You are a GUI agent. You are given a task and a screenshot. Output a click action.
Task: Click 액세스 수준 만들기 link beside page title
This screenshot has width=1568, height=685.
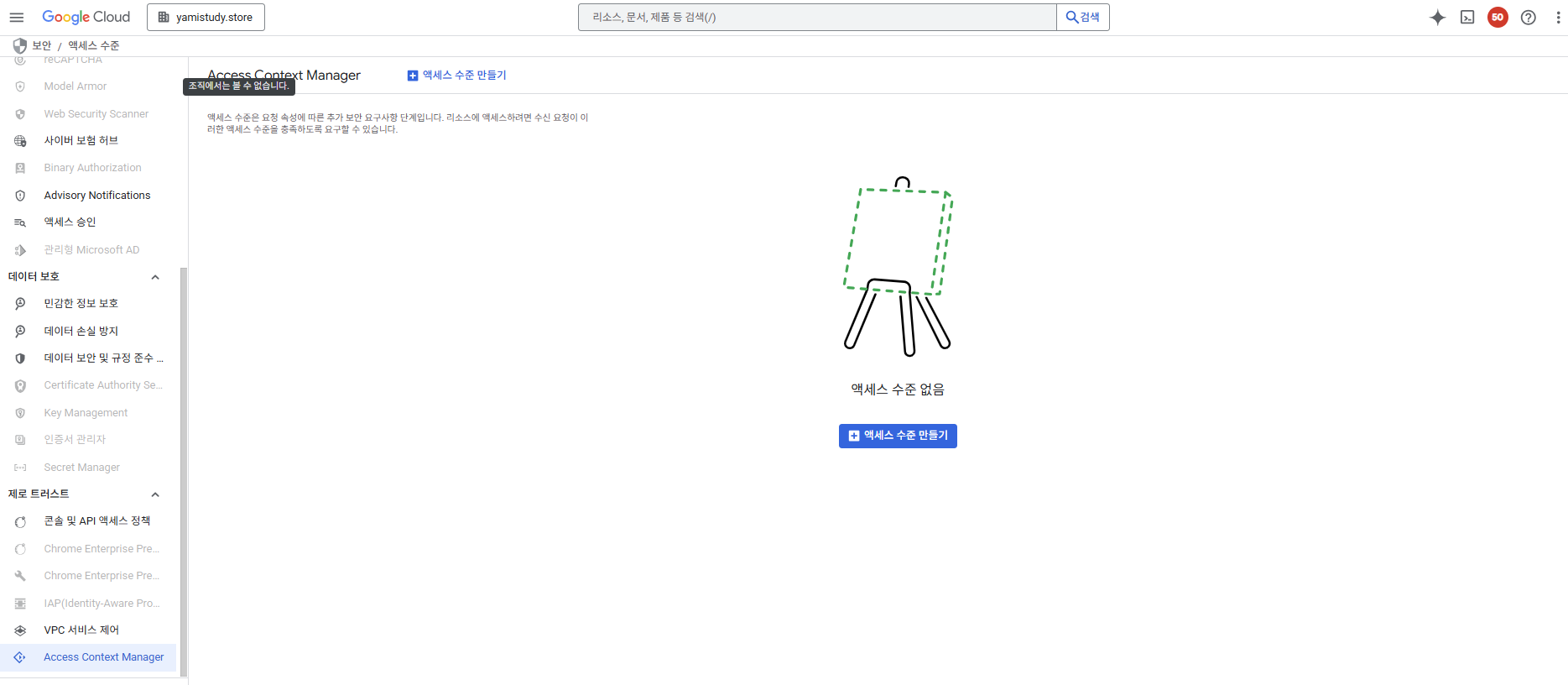tap(457, 76)
